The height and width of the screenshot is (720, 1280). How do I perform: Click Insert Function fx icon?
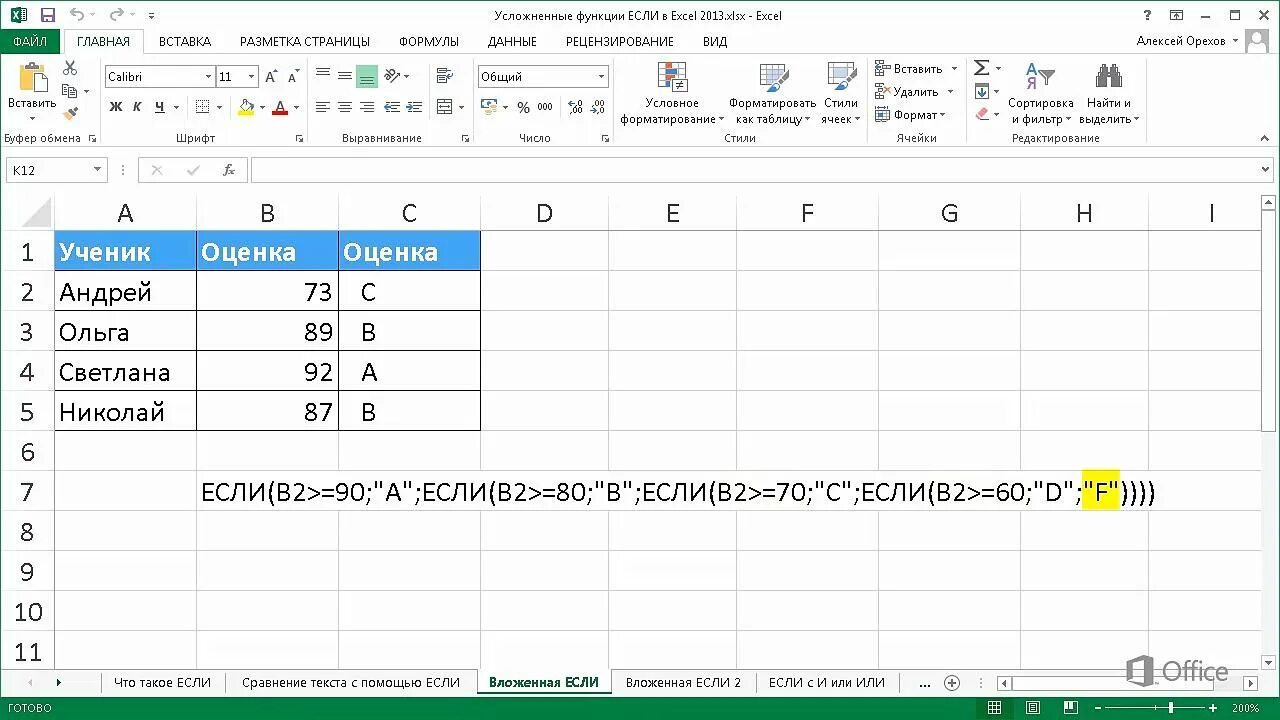click(x=228, y=170)
